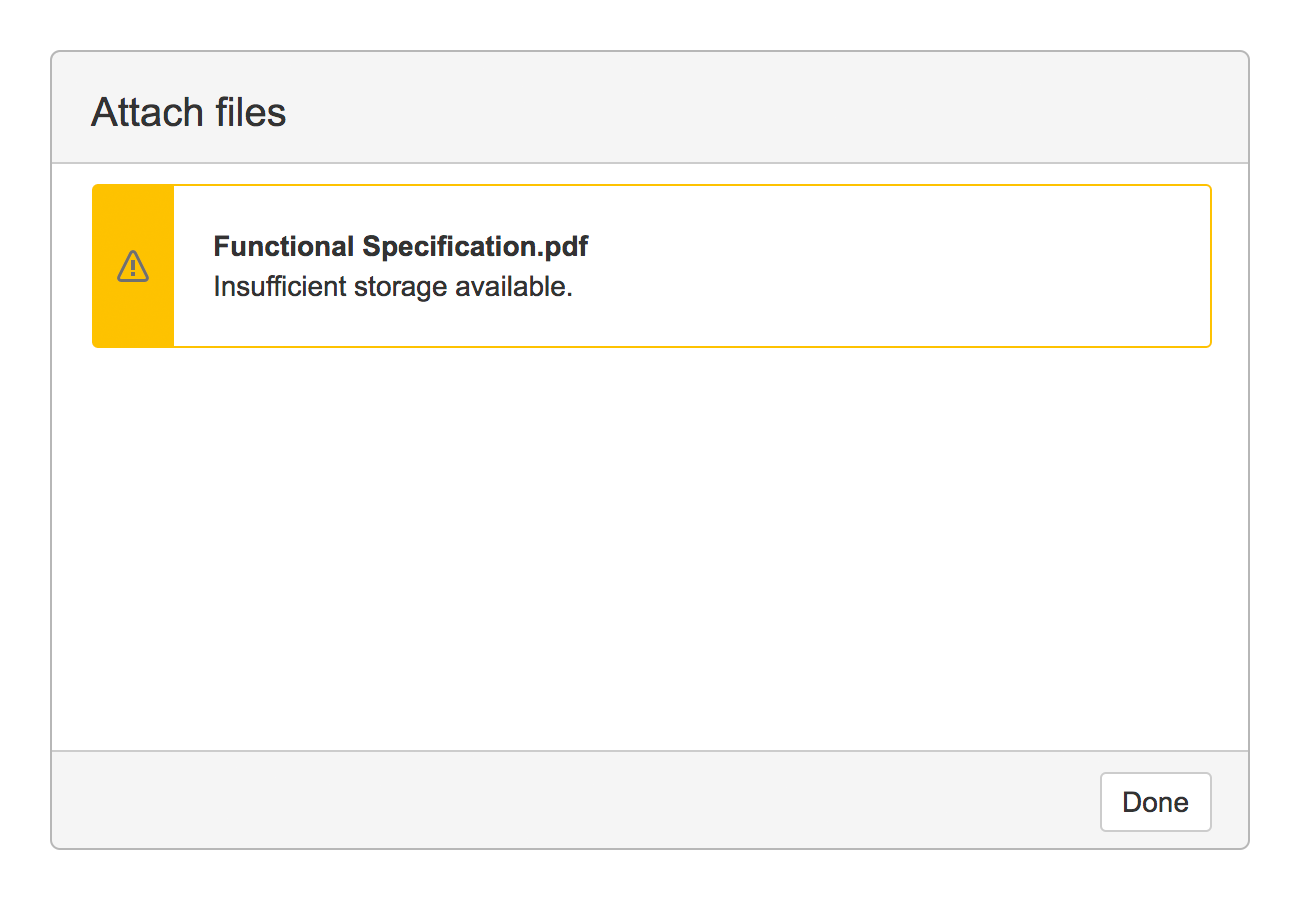Click the blank area below the warning banner
Screen dimensions: 1300x900
coord(650,550)
